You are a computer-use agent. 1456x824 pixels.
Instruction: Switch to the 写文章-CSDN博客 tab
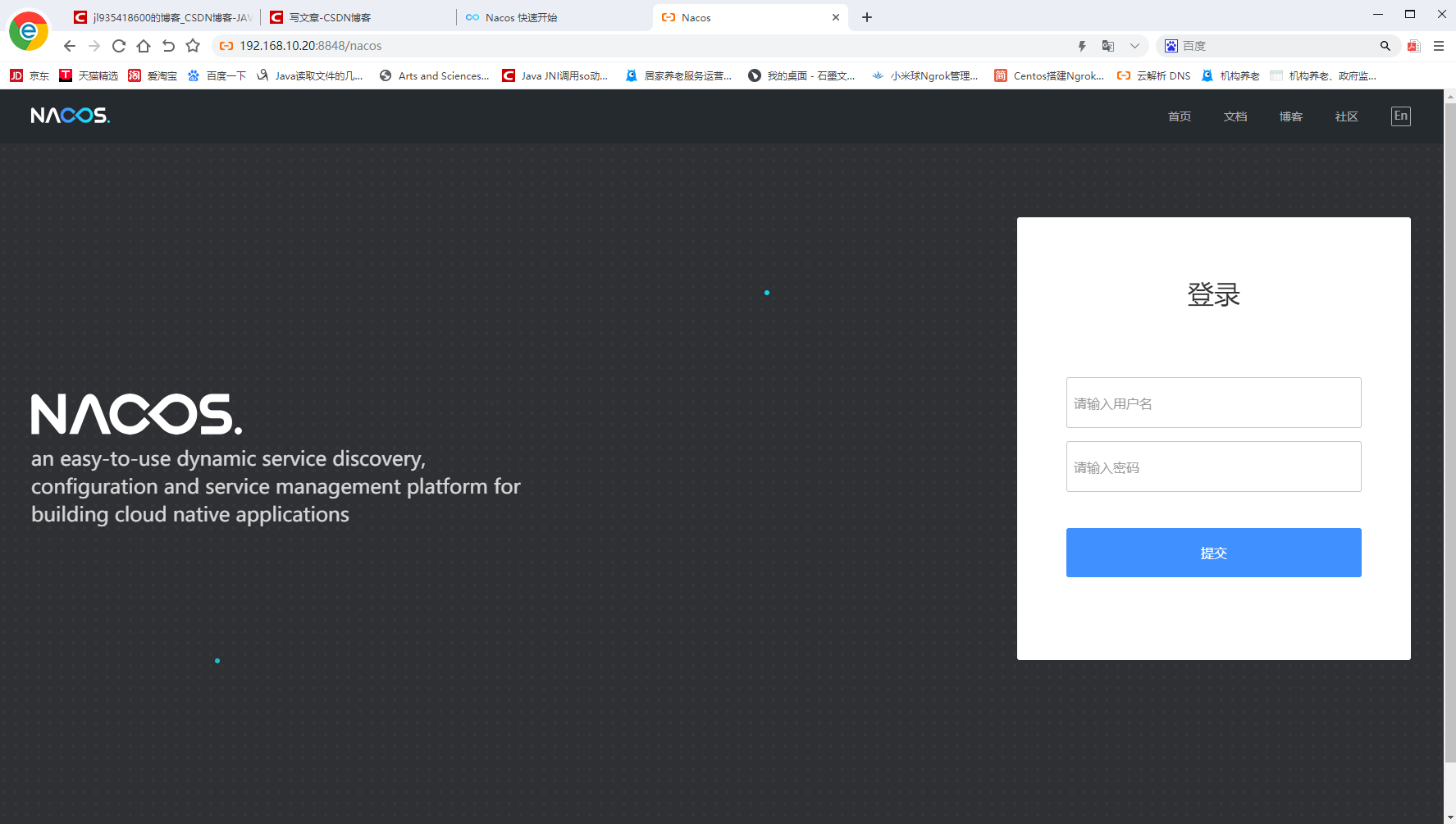click(358, 17)
